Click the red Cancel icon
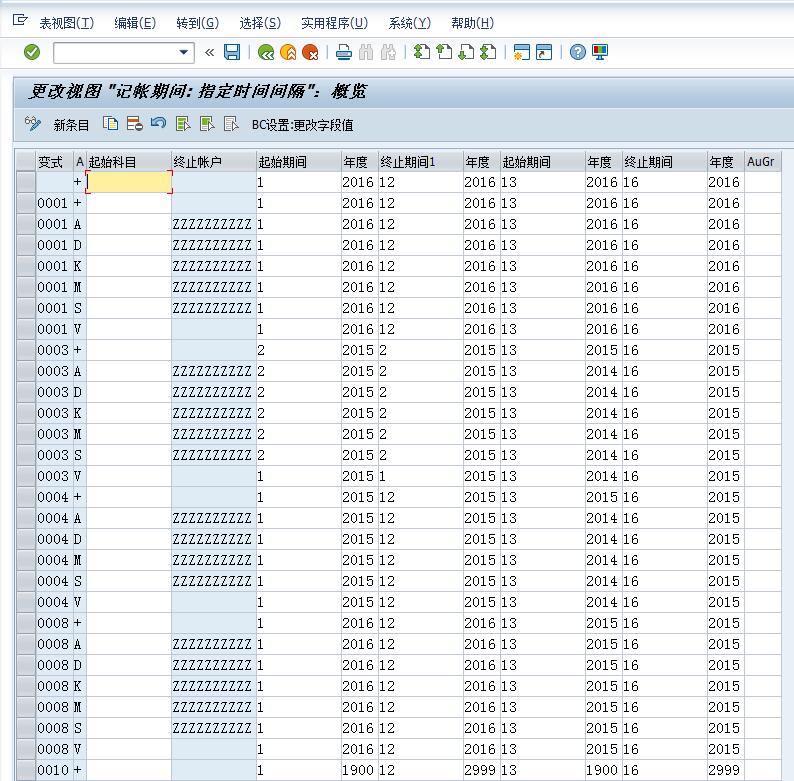Screen dimensions: 794x781 (311, 52)
